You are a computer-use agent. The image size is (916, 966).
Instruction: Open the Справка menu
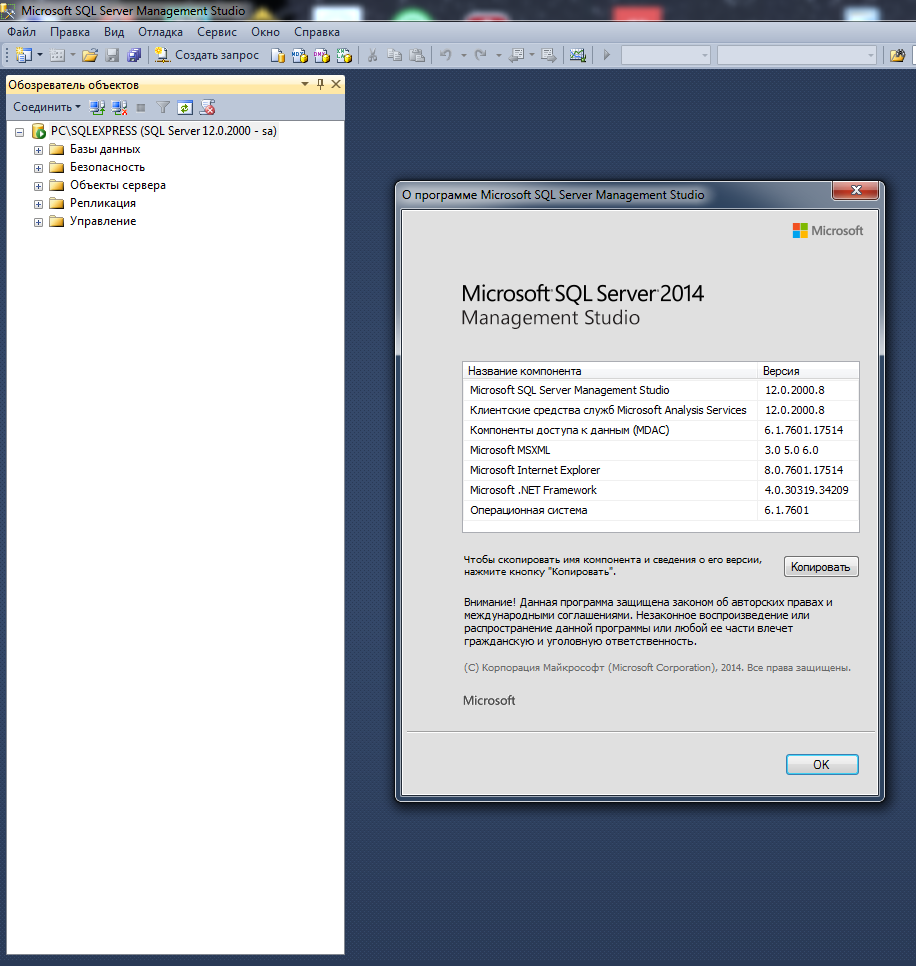tap(317, 32)
